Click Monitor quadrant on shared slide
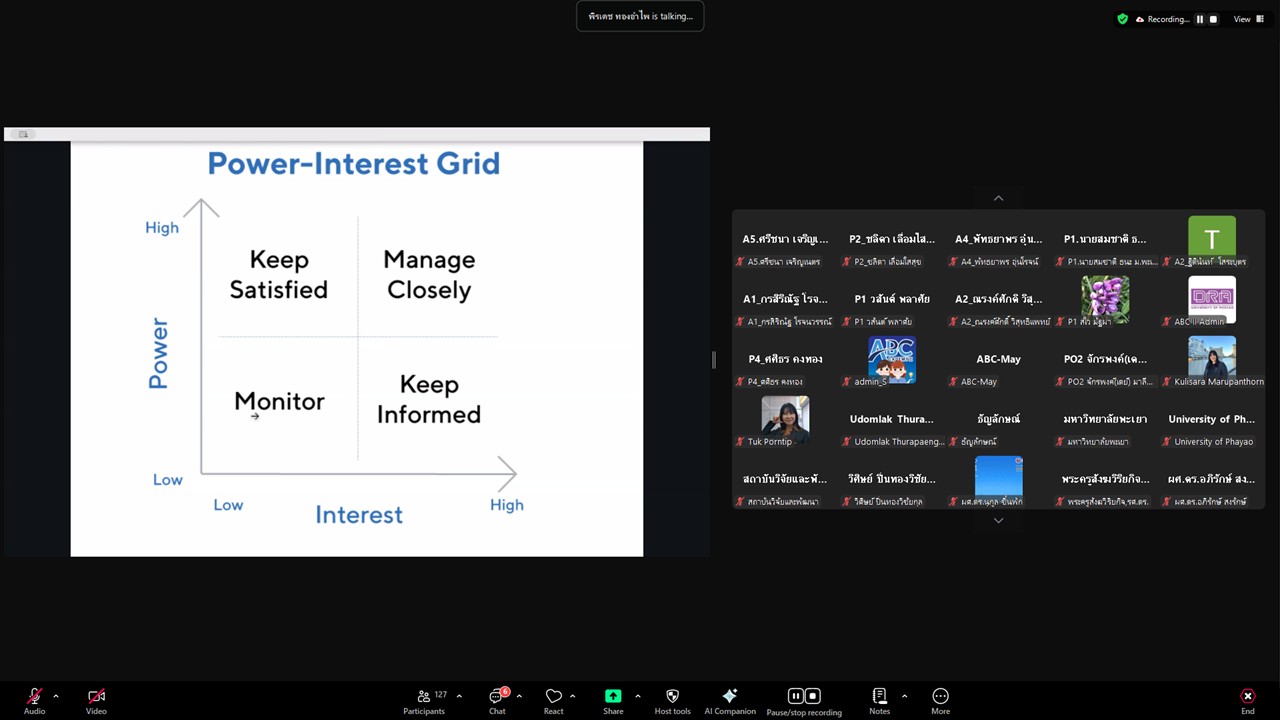The height and width of the screenshot is (720, 1280). coord(279,401)
